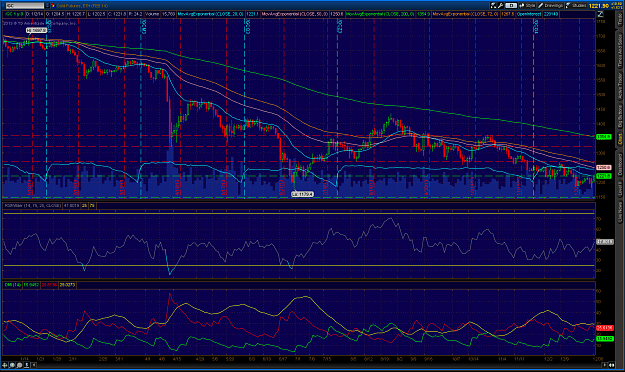The width and height of the screenshot is (625, 372).
Task: Click the DMI (14) study label
Action: [13, 285]
